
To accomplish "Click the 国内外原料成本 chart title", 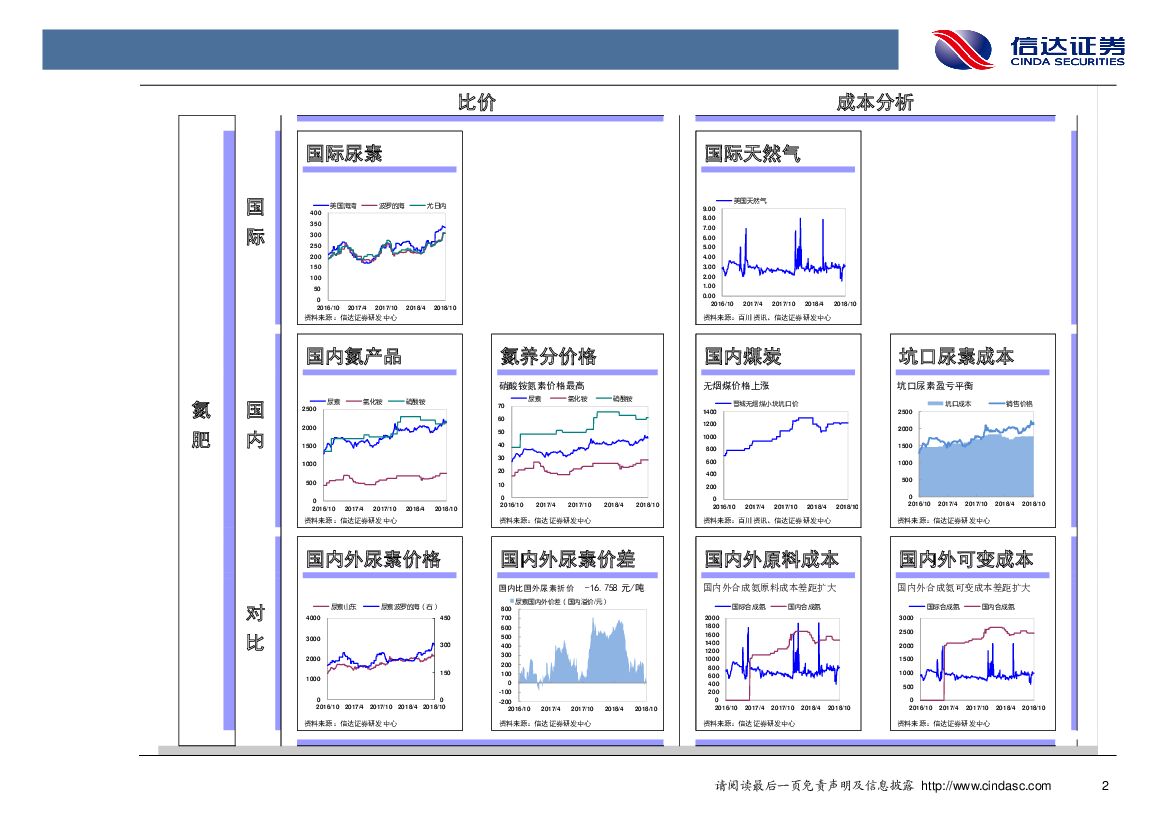I will (x=772, y=559).
